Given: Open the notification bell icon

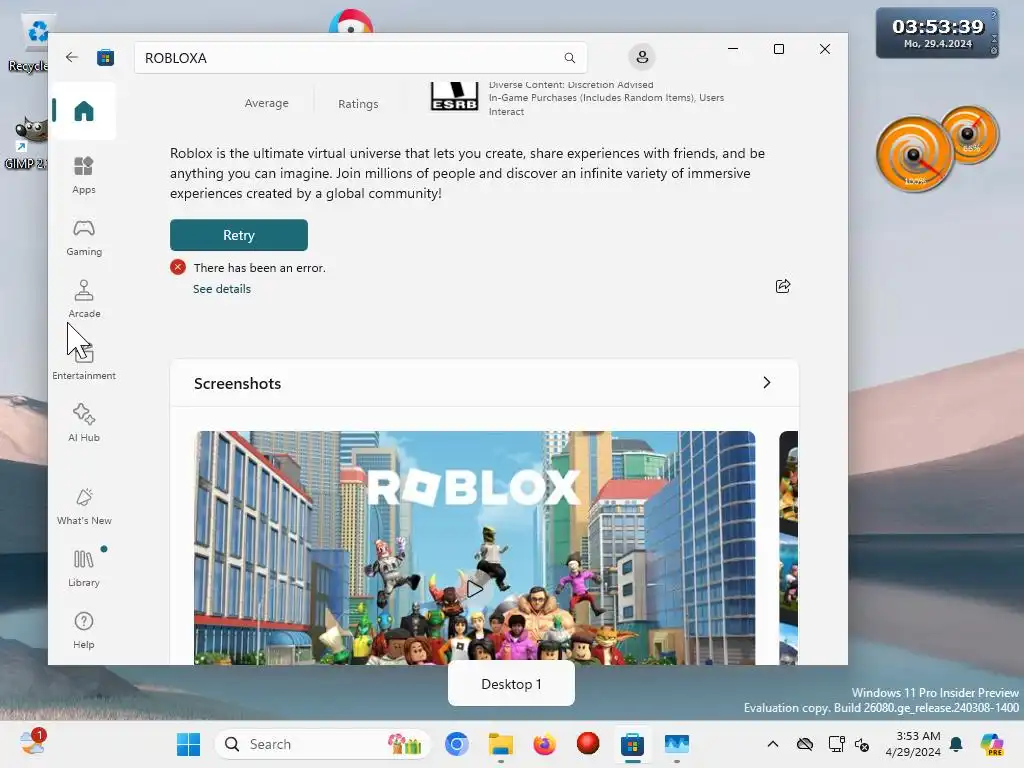Looking at the screenshot, I should (956, 744).
